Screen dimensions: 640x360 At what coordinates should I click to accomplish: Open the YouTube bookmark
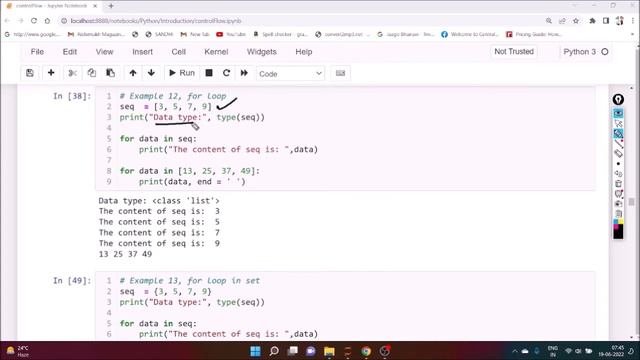[x=231, y=34]
